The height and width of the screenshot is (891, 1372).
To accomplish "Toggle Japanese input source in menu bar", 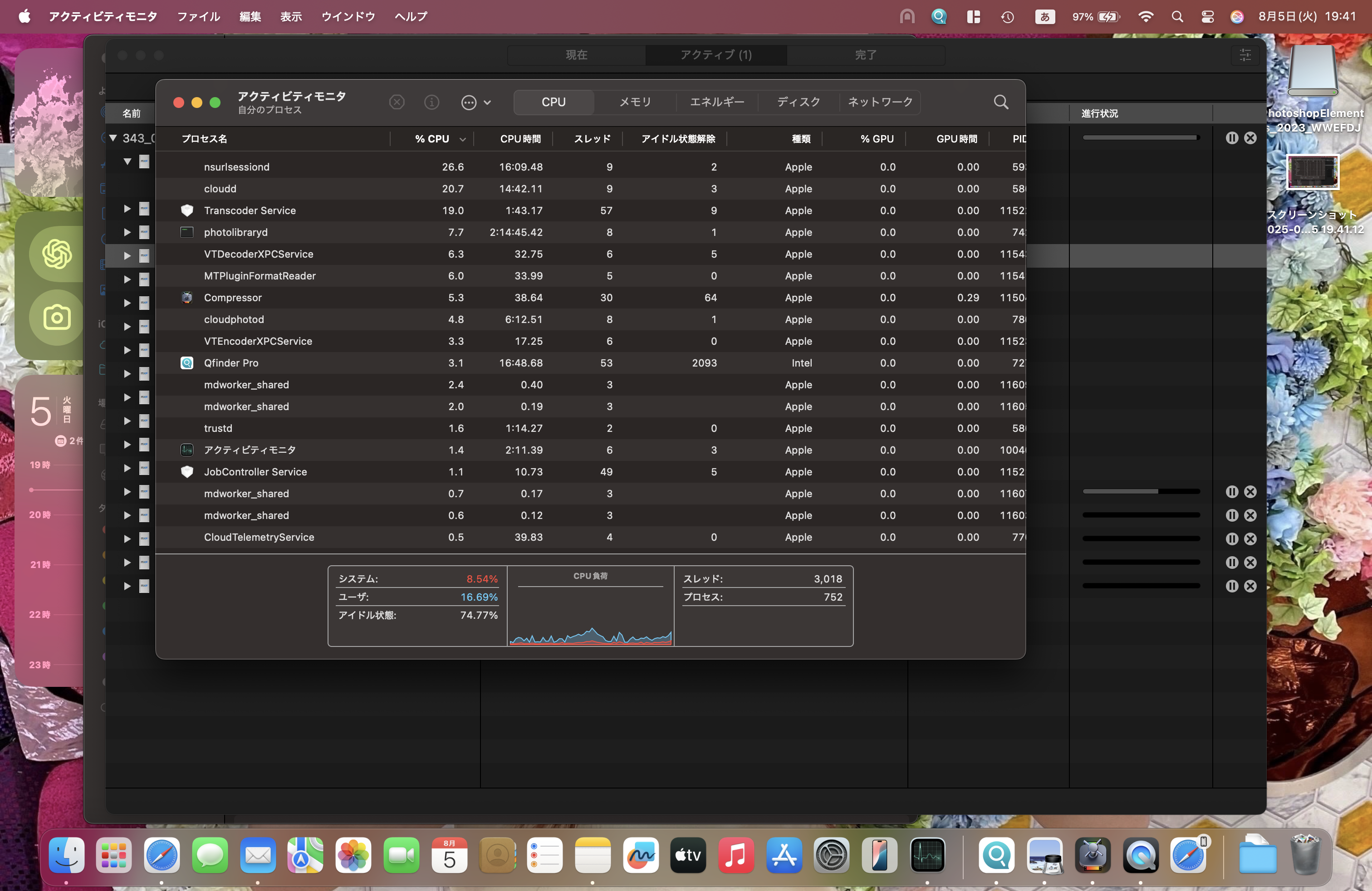I will pyautogui.click(x=1044, y=17).
